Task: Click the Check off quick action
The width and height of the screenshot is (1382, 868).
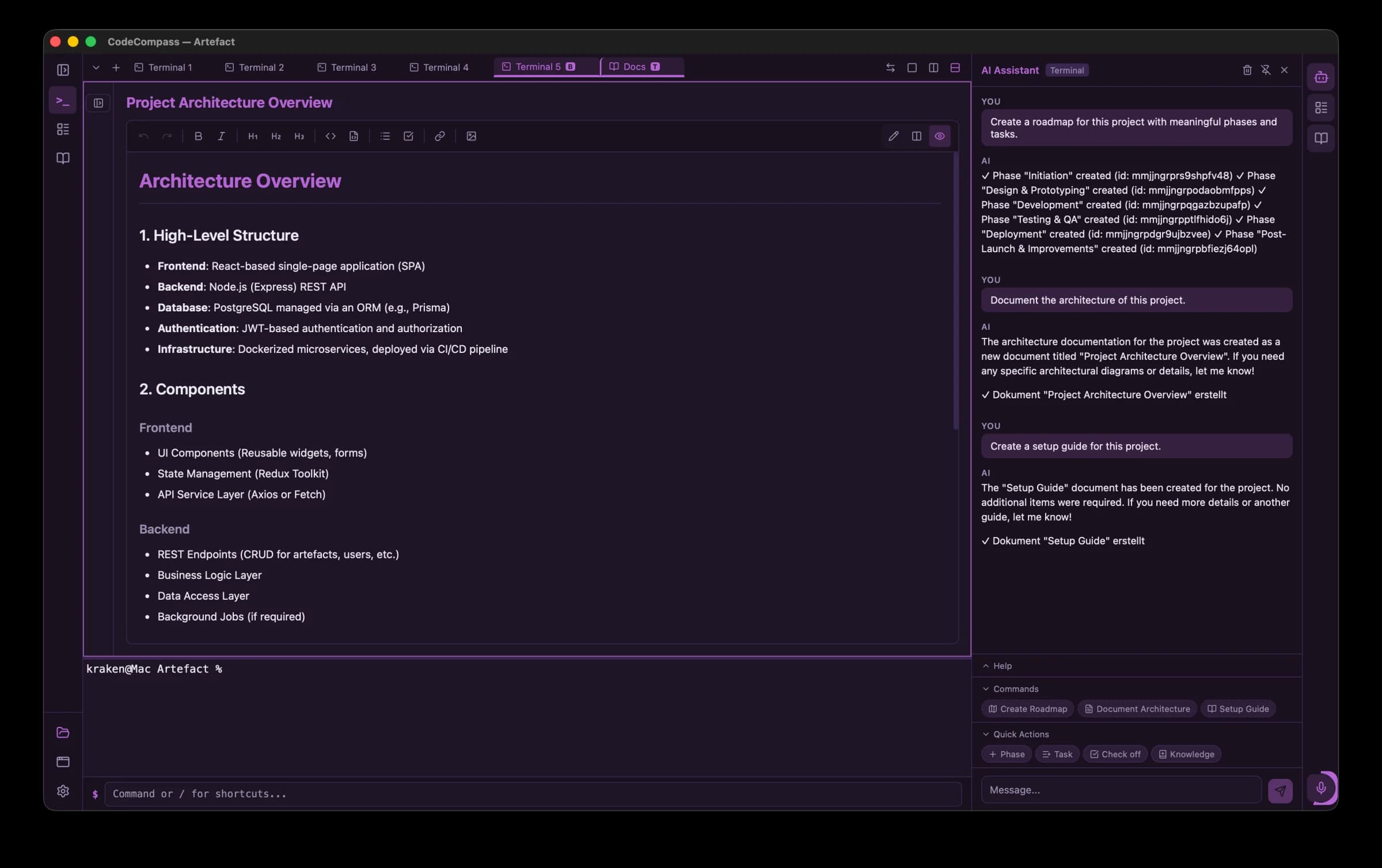Action: tap(1115, 755)
